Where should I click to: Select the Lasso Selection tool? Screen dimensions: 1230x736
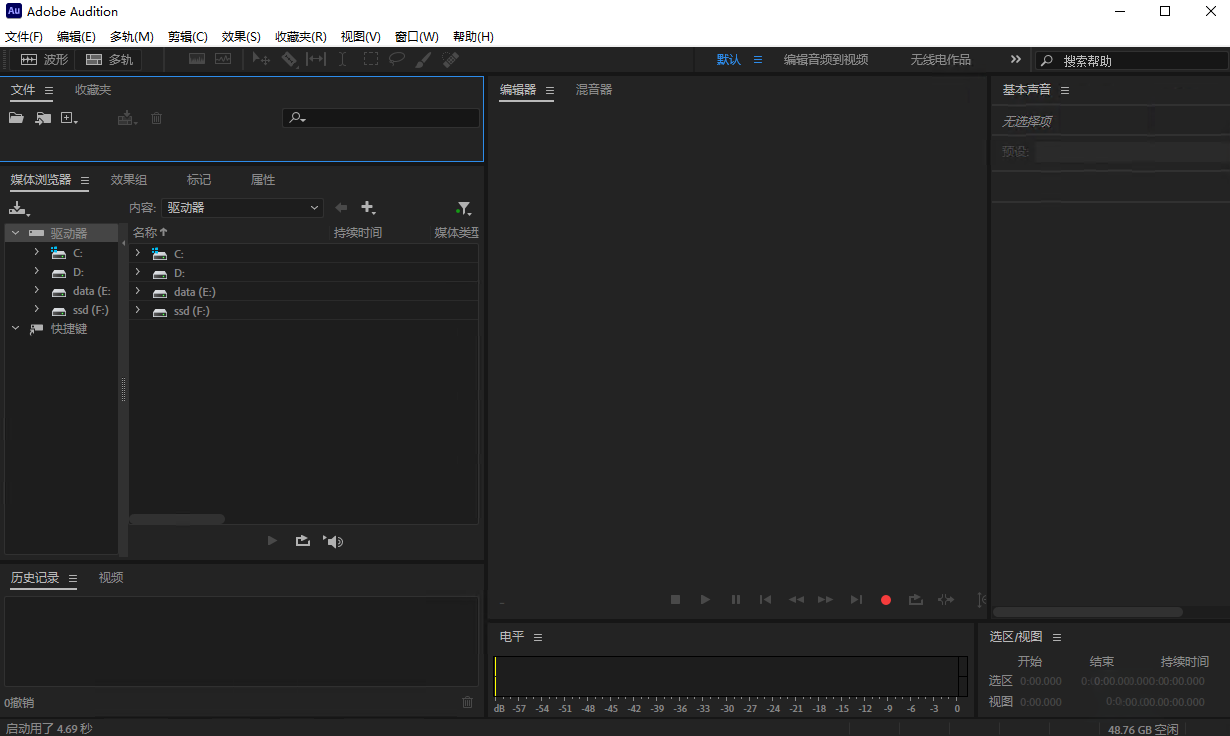[x=397, y=60]
